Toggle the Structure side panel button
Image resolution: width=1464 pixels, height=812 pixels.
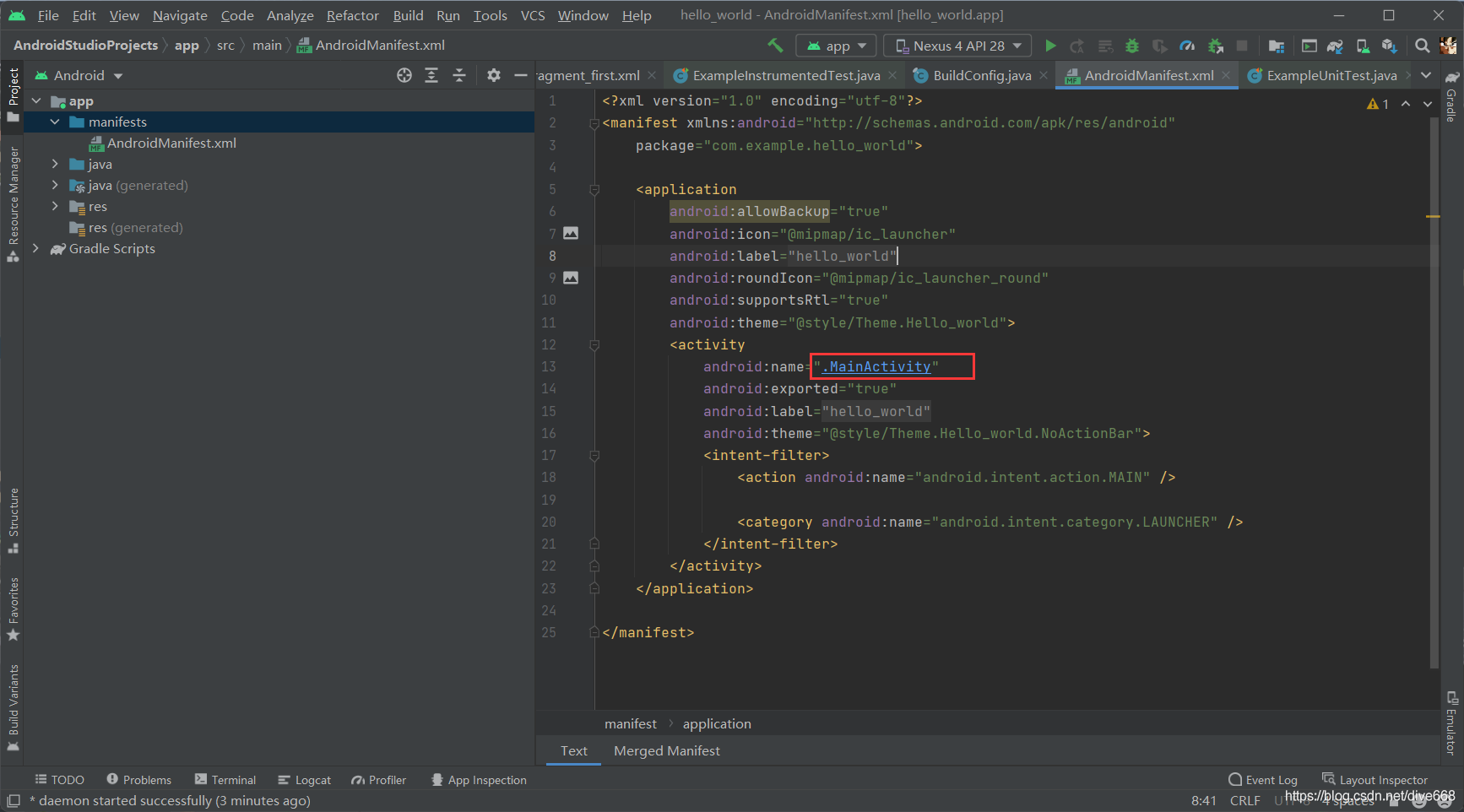point(13,521)
